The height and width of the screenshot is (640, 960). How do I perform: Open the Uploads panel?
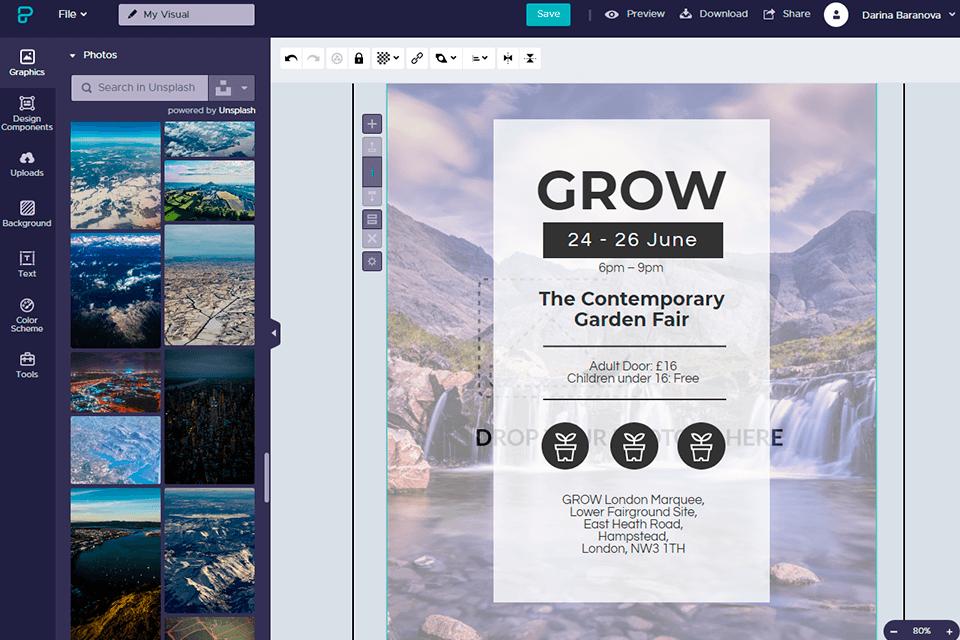pyautogui.click(x=27, y=163)
